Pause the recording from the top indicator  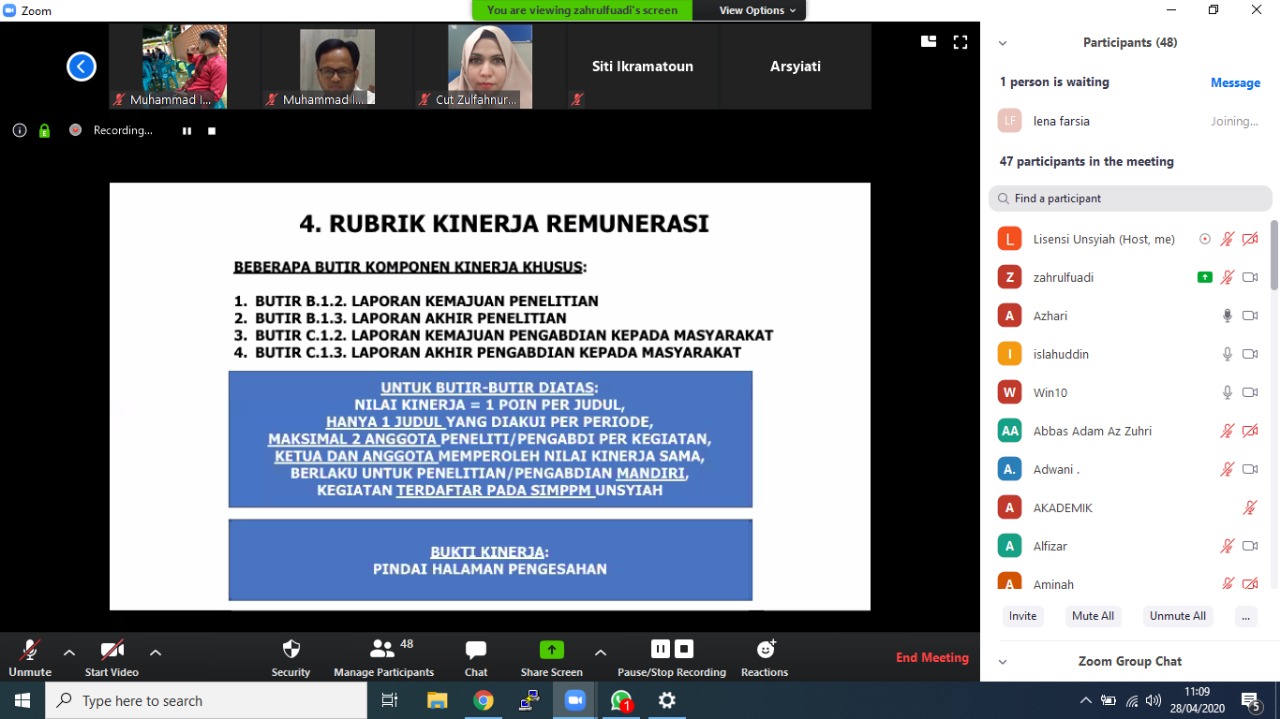tap(187, 131)
